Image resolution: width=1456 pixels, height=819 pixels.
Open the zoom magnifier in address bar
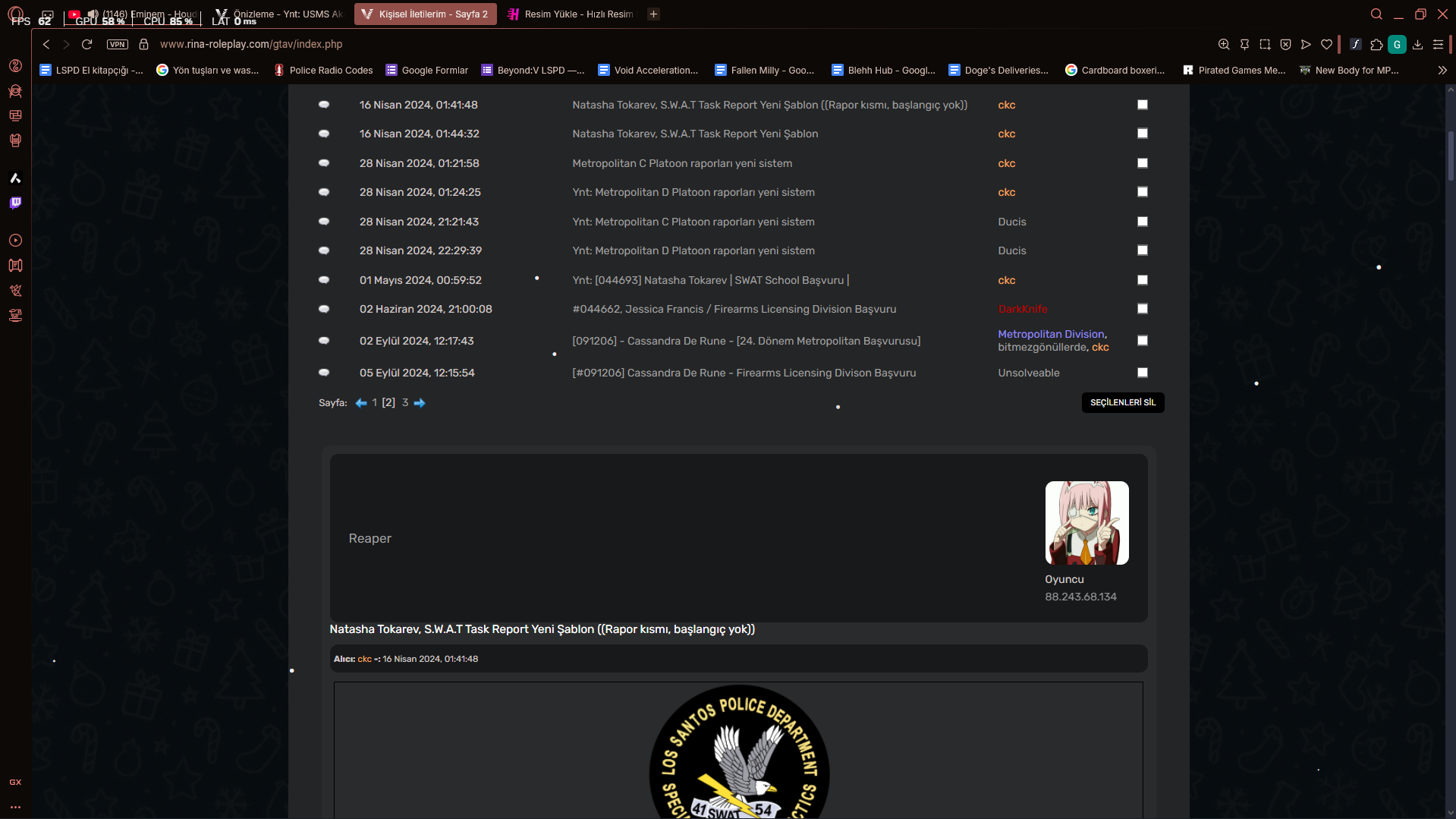[1224, 44]
